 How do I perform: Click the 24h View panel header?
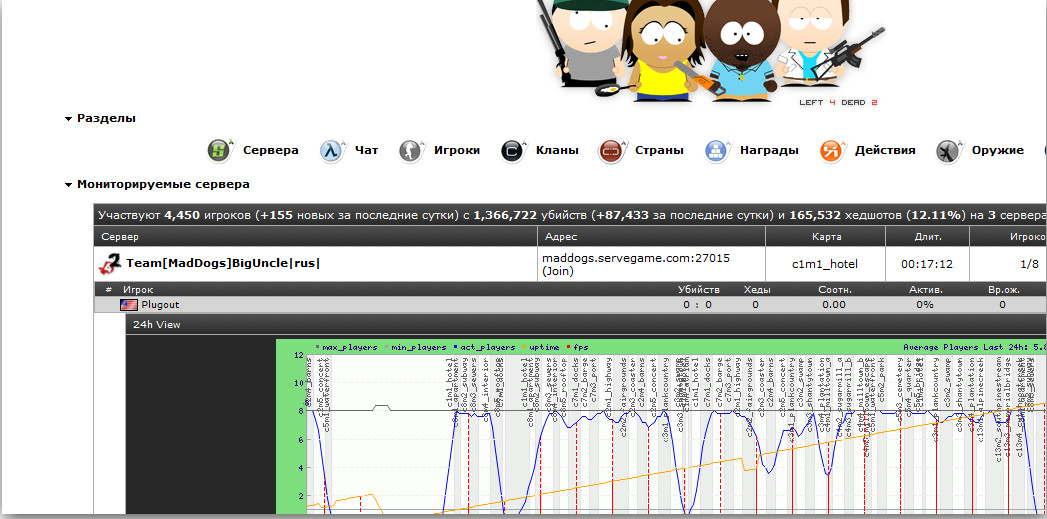coord(586,325)
